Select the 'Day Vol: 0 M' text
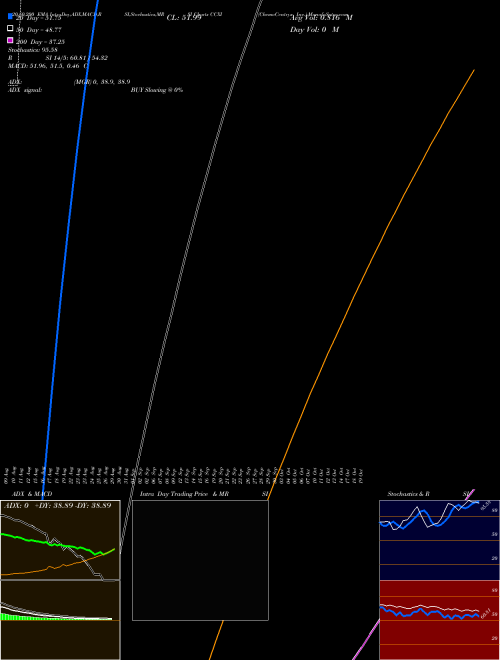 pyautogui.click(x=314, y=30)
